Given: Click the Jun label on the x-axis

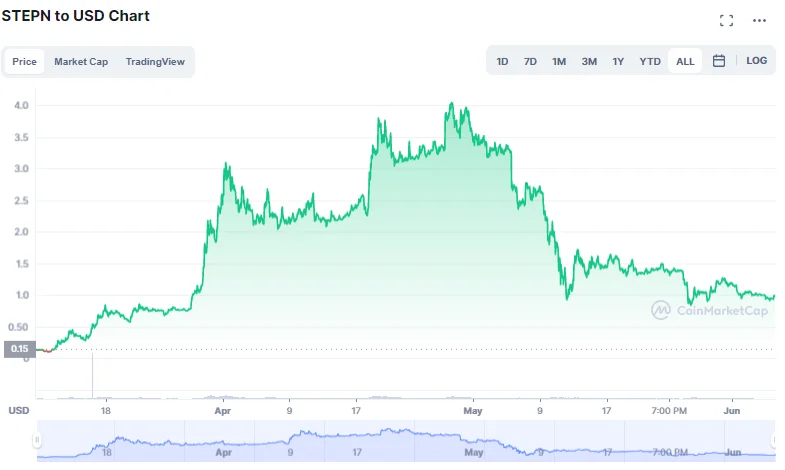Looking at the screenshot, I should click(x=731, y=410).
